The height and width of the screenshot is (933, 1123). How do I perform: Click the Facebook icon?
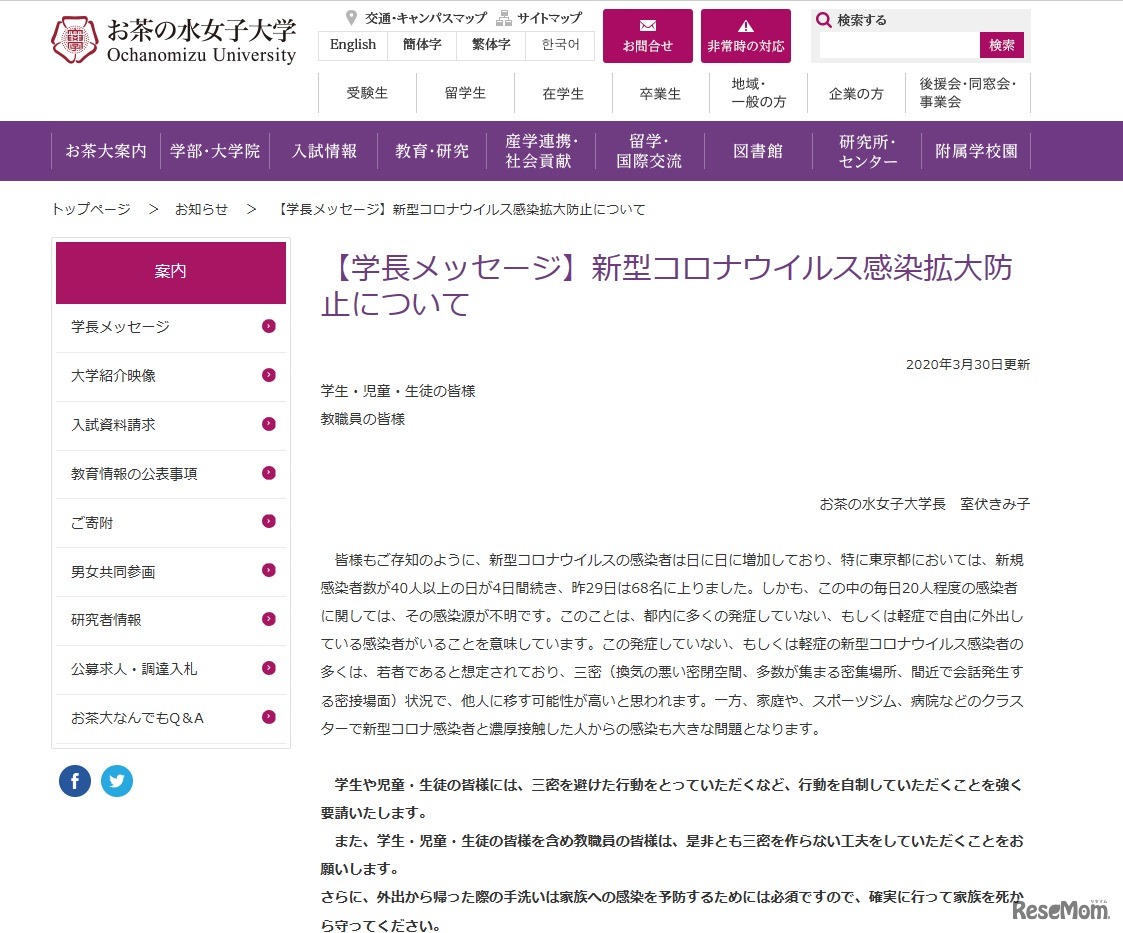(74, 781)
